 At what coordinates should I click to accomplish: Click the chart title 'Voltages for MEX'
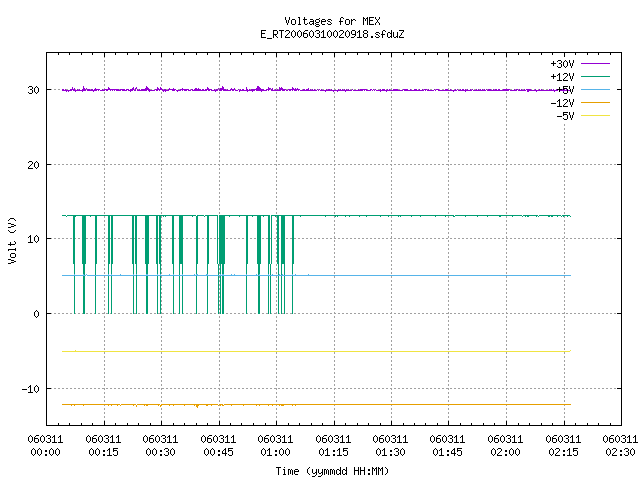point(332,21)
